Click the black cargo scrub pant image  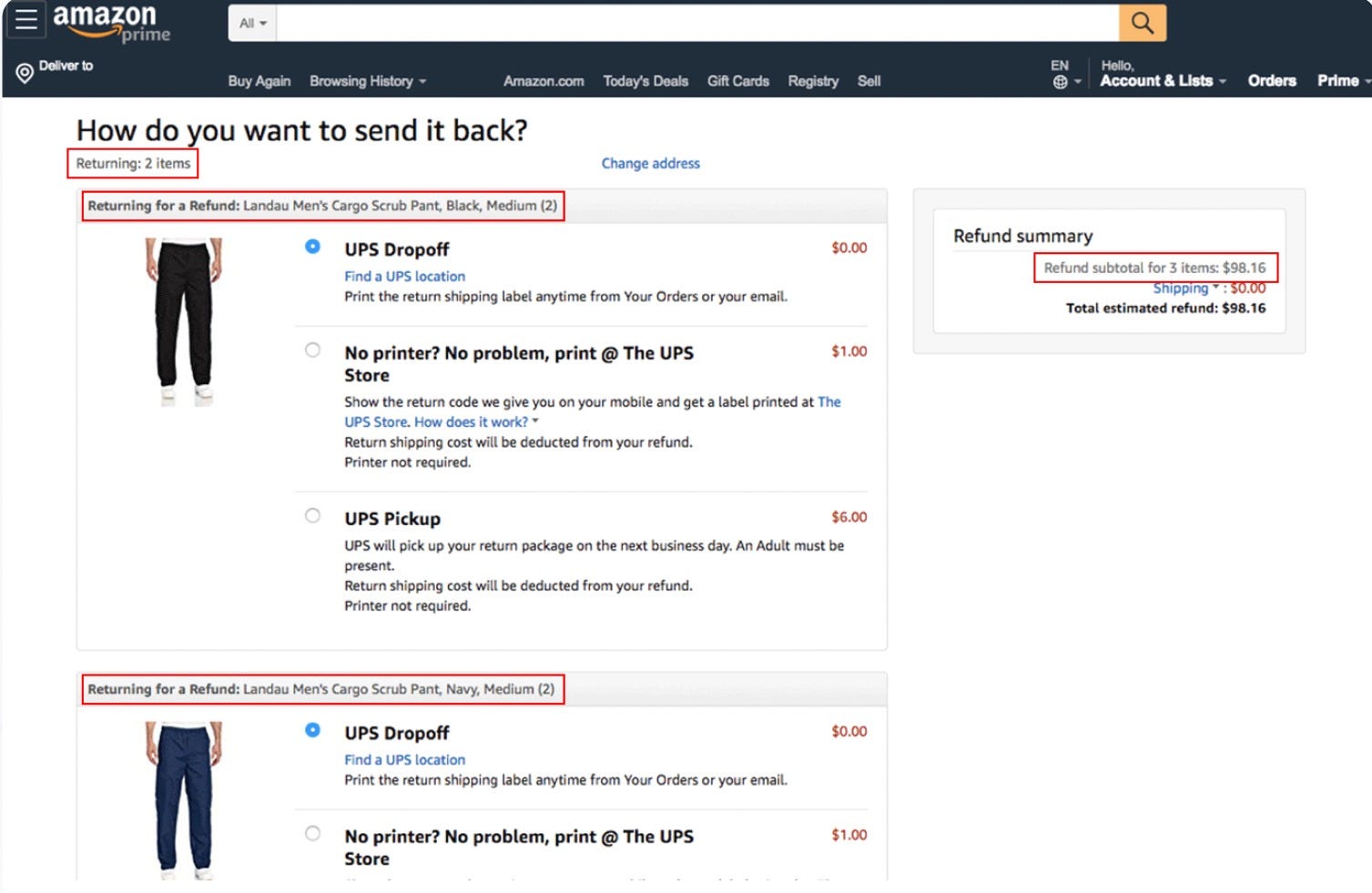tap(184, 321)
